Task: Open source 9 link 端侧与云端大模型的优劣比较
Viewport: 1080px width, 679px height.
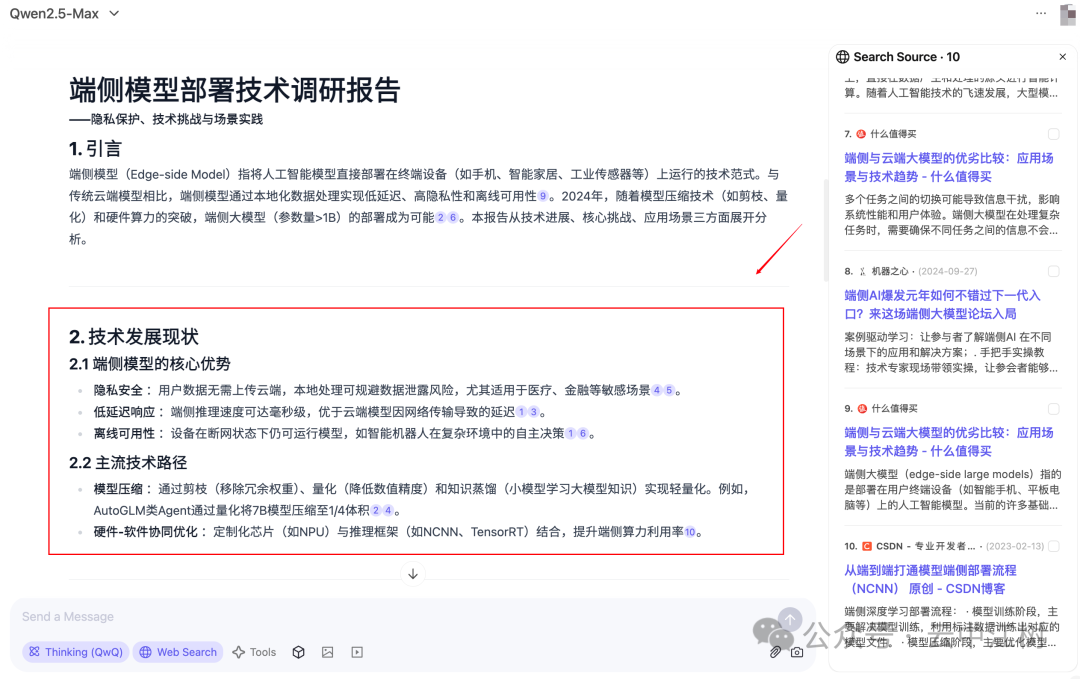Action: [948, 442]
